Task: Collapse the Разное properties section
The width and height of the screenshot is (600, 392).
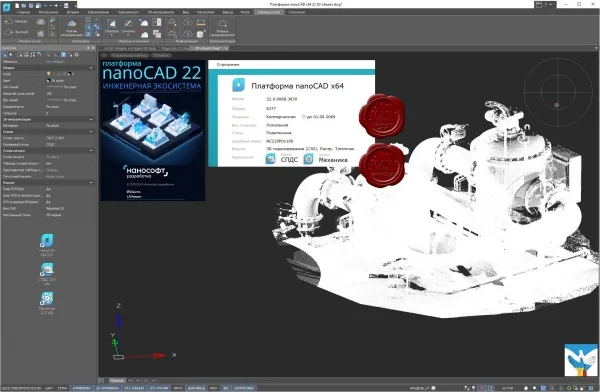Action: pos(91,183)
